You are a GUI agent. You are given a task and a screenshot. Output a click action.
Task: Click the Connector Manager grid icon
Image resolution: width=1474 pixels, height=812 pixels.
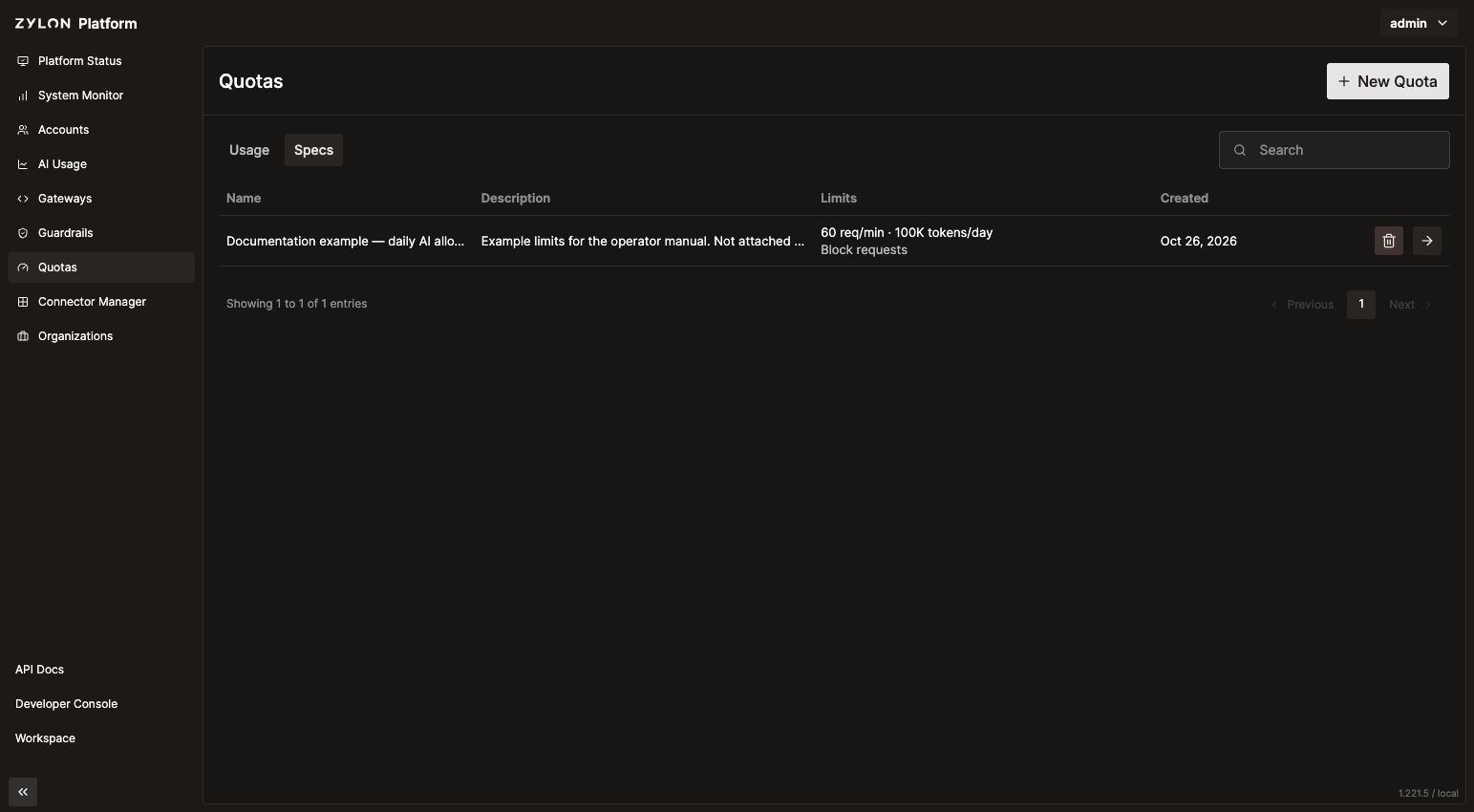tap(23, 302)
